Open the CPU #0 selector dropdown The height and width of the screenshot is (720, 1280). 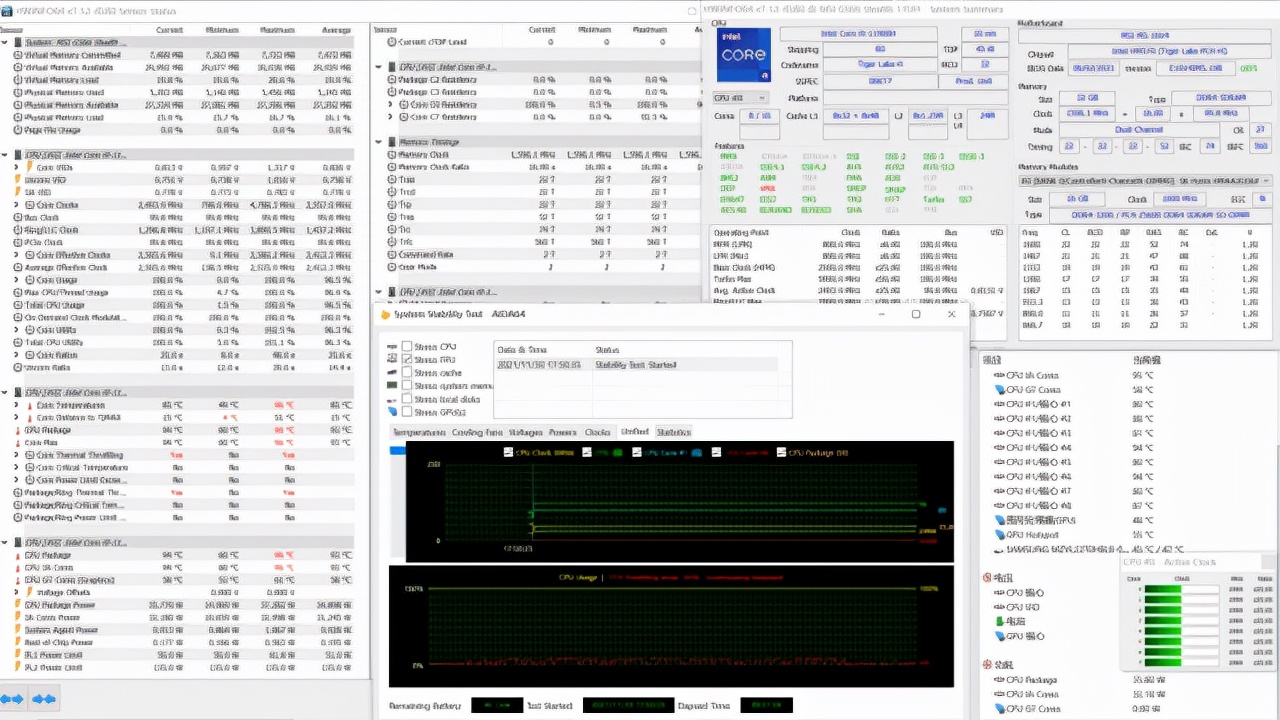tap(740, 98)
